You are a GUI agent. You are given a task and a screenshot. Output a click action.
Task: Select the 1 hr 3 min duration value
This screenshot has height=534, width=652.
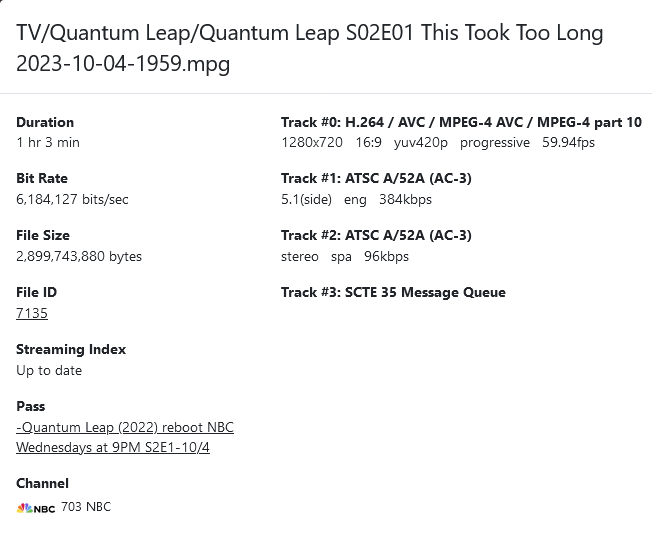48,142
